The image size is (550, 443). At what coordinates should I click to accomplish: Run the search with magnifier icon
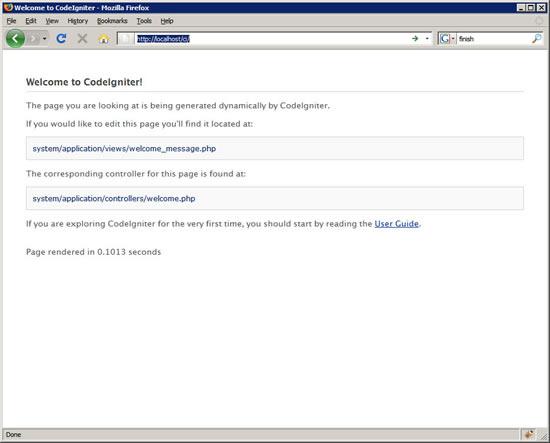[x=537, y=39]
